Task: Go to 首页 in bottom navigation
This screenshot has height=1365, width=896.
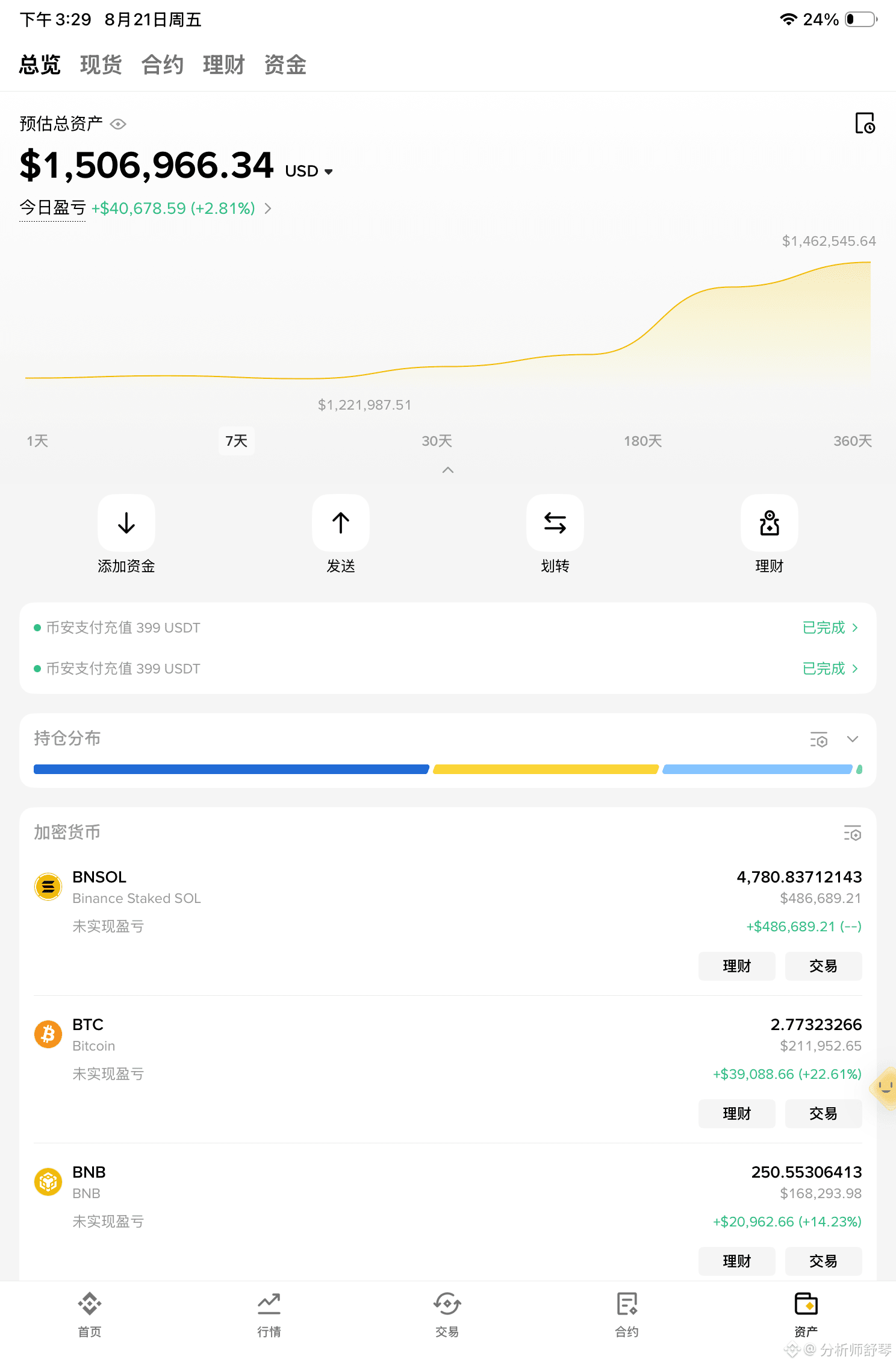Action: (x=90, y=1314)
